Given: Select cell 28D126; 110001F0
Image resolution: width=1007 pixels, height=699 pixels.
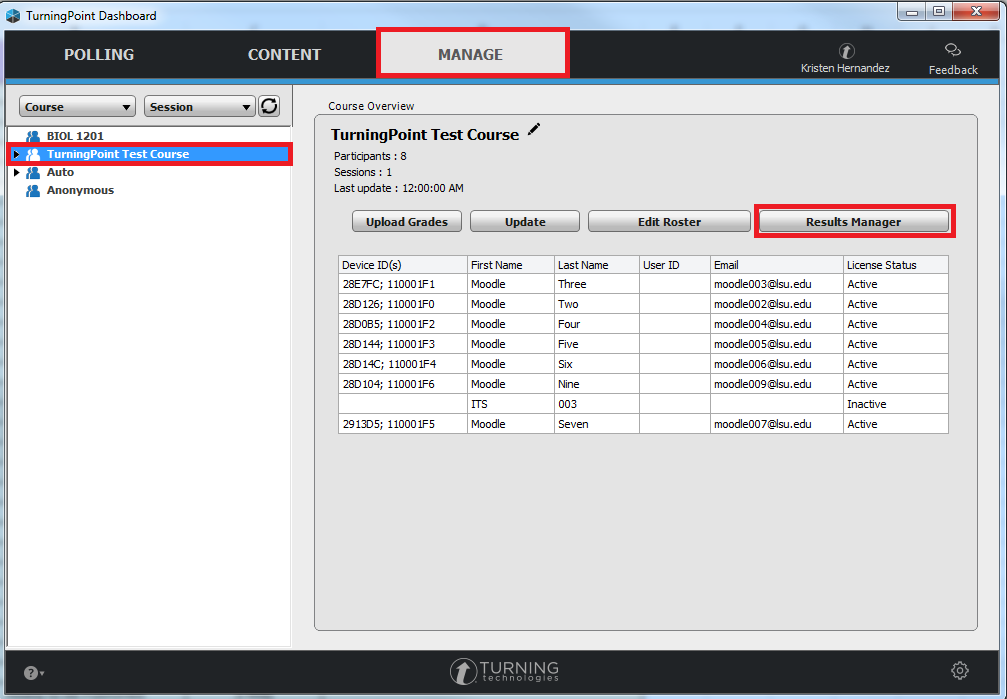Looking at the screenshot, I should pos(403,304).
